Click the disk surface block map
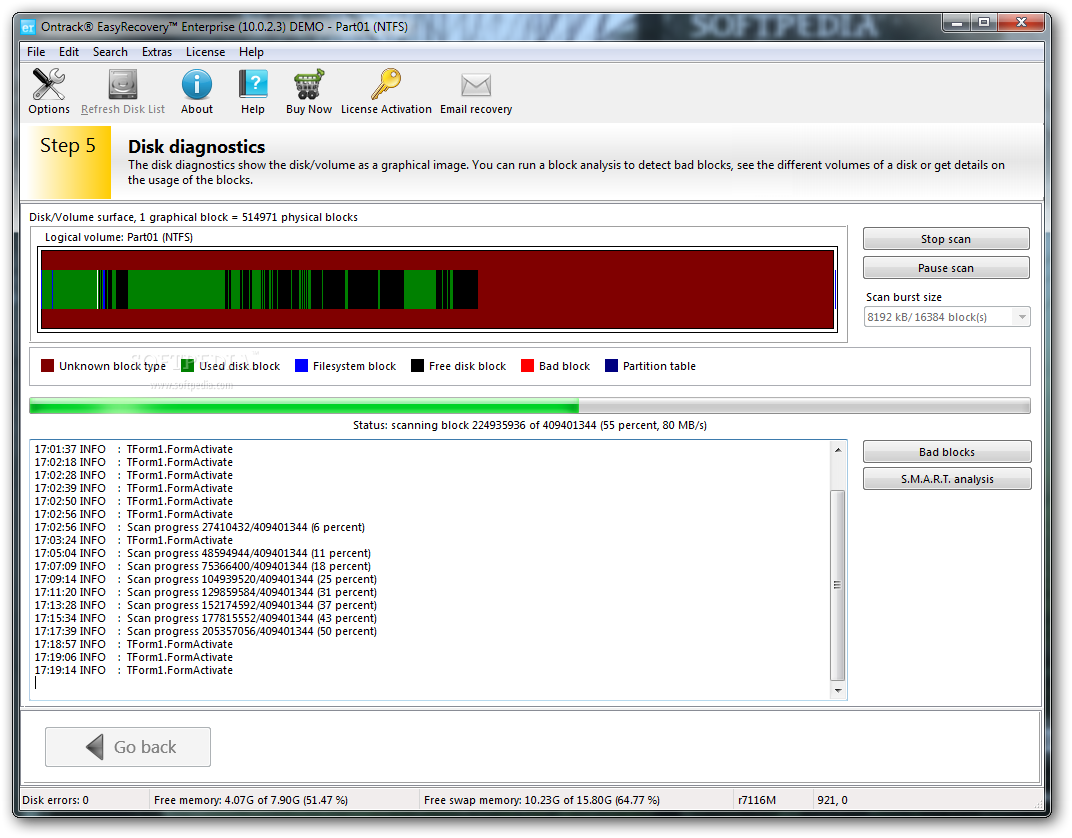Screen dimensions: 1072x838 pyautogui.click(x=438, y=290)
